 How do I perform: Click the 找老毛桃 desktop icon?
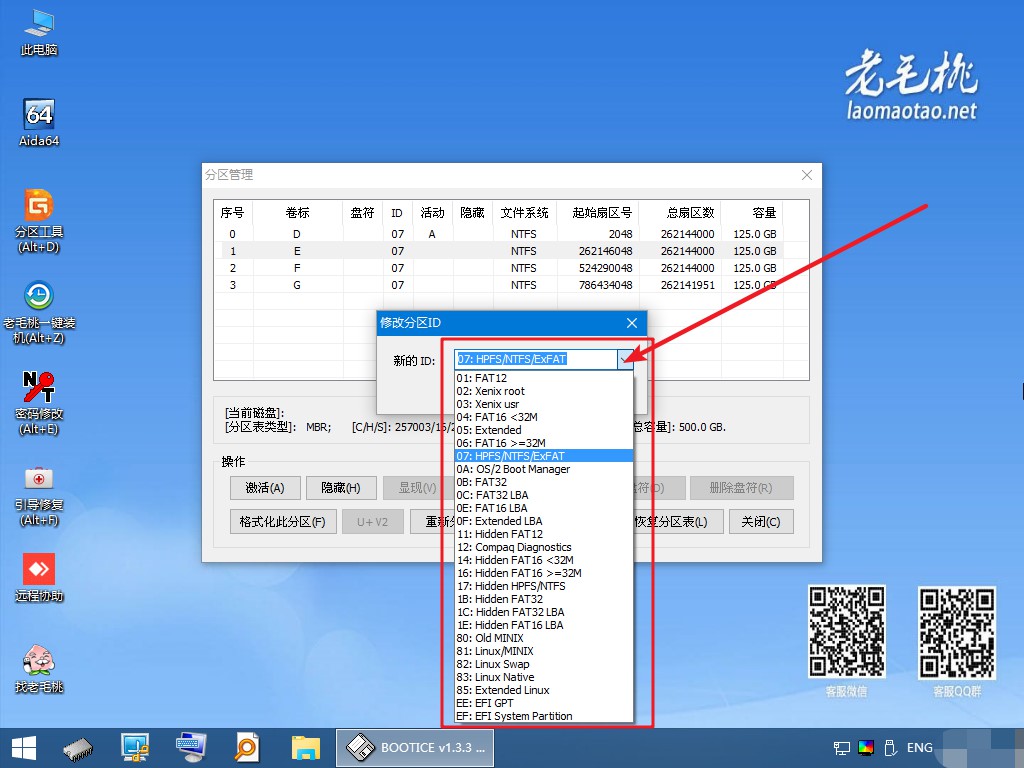(39, 668)
